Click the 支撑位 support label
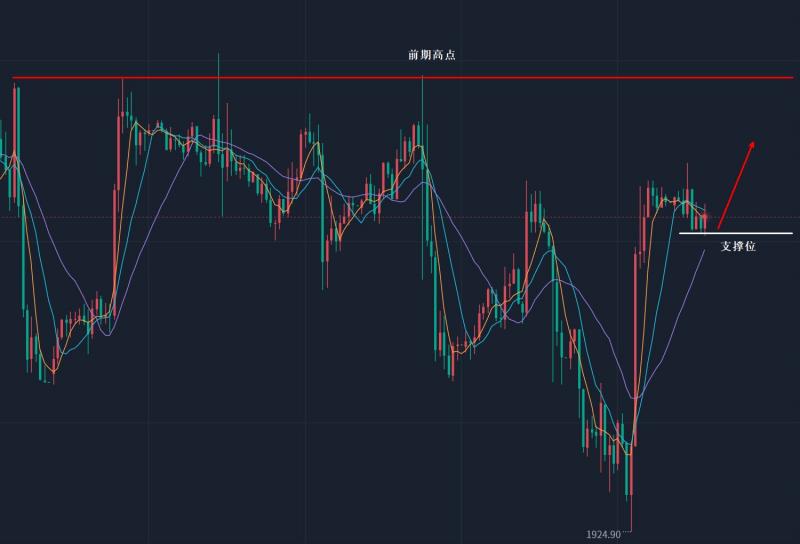800x544 pixels. [738, 246]
